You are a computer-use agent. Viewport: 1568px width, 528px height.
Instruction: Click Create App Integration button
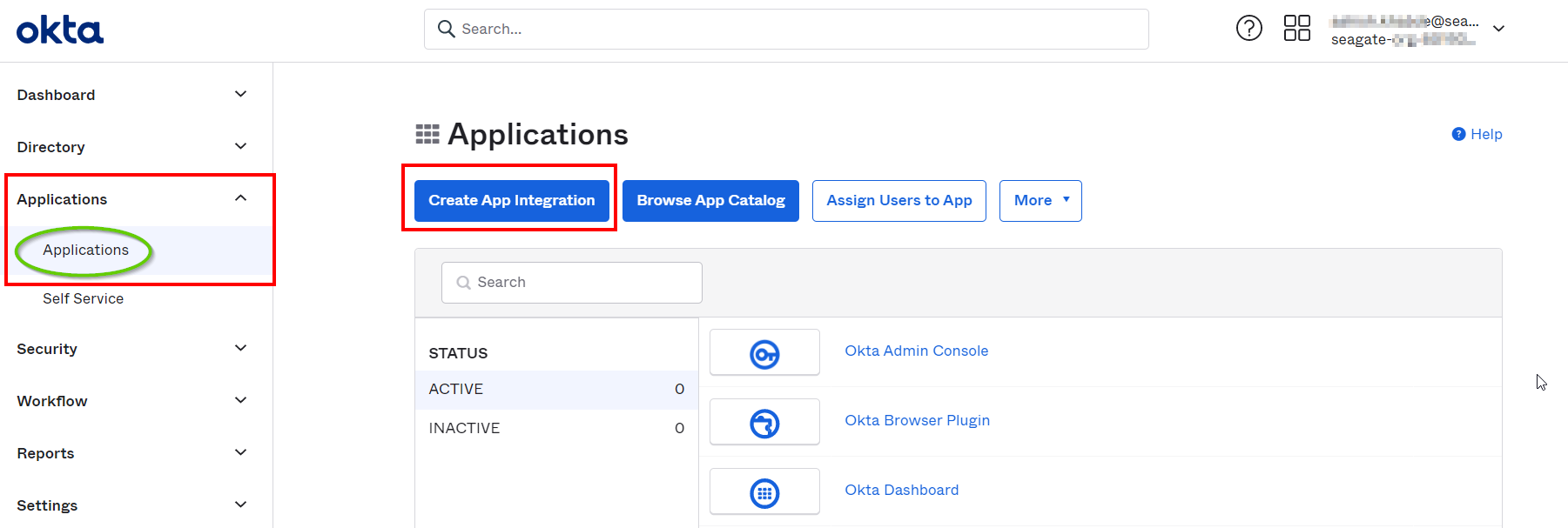pyautogui.click(x=511, y=201)
